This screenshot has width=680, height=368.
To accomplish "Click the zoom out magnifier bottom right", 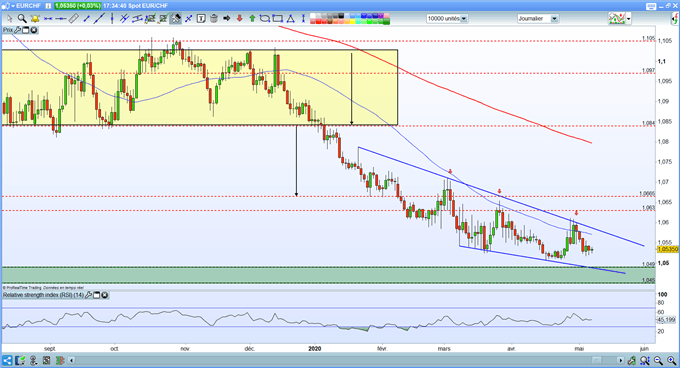I will click(658, 360).
